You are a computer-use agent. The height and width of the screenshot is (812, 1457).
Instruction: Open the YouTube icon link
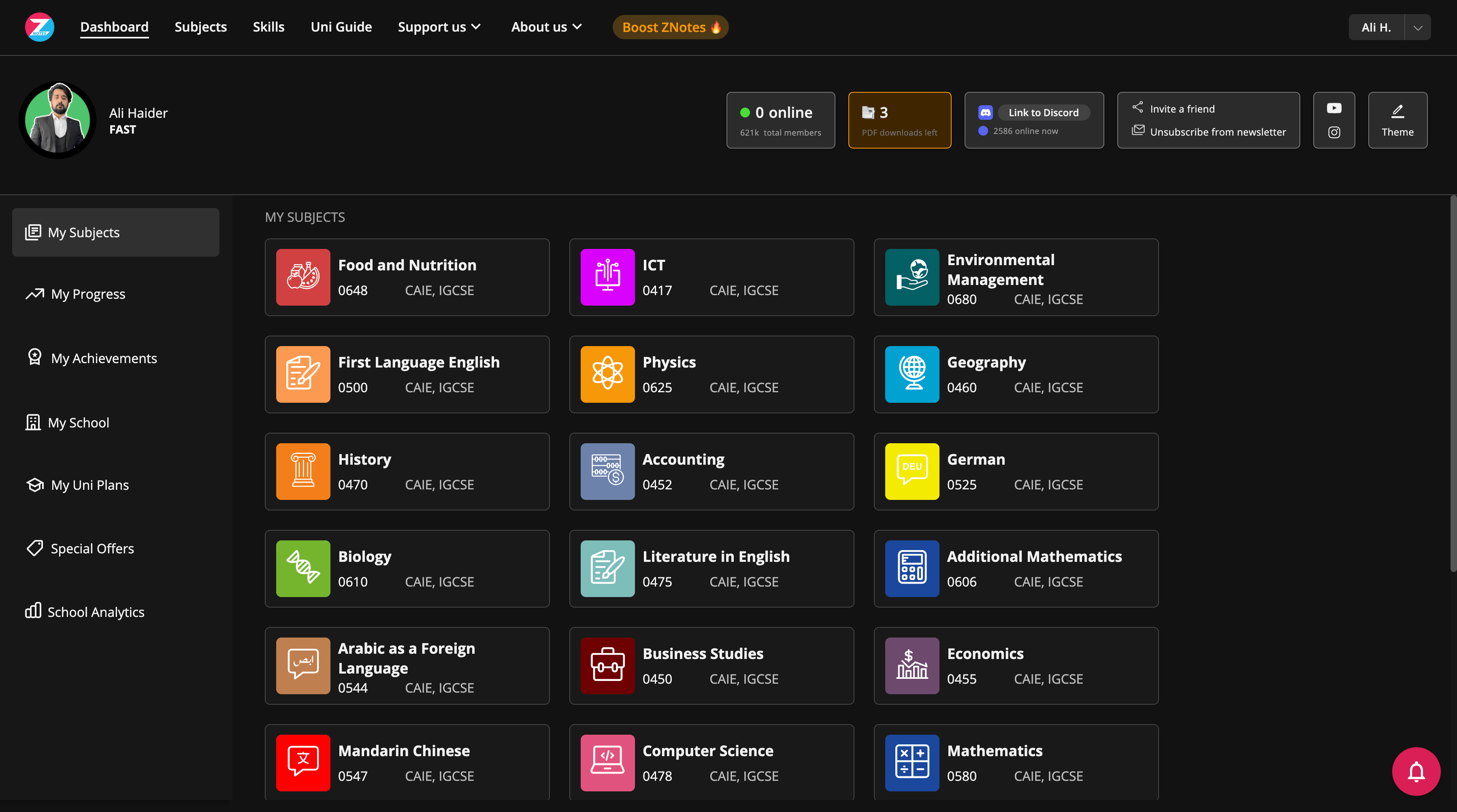[x=1334, y=108]
